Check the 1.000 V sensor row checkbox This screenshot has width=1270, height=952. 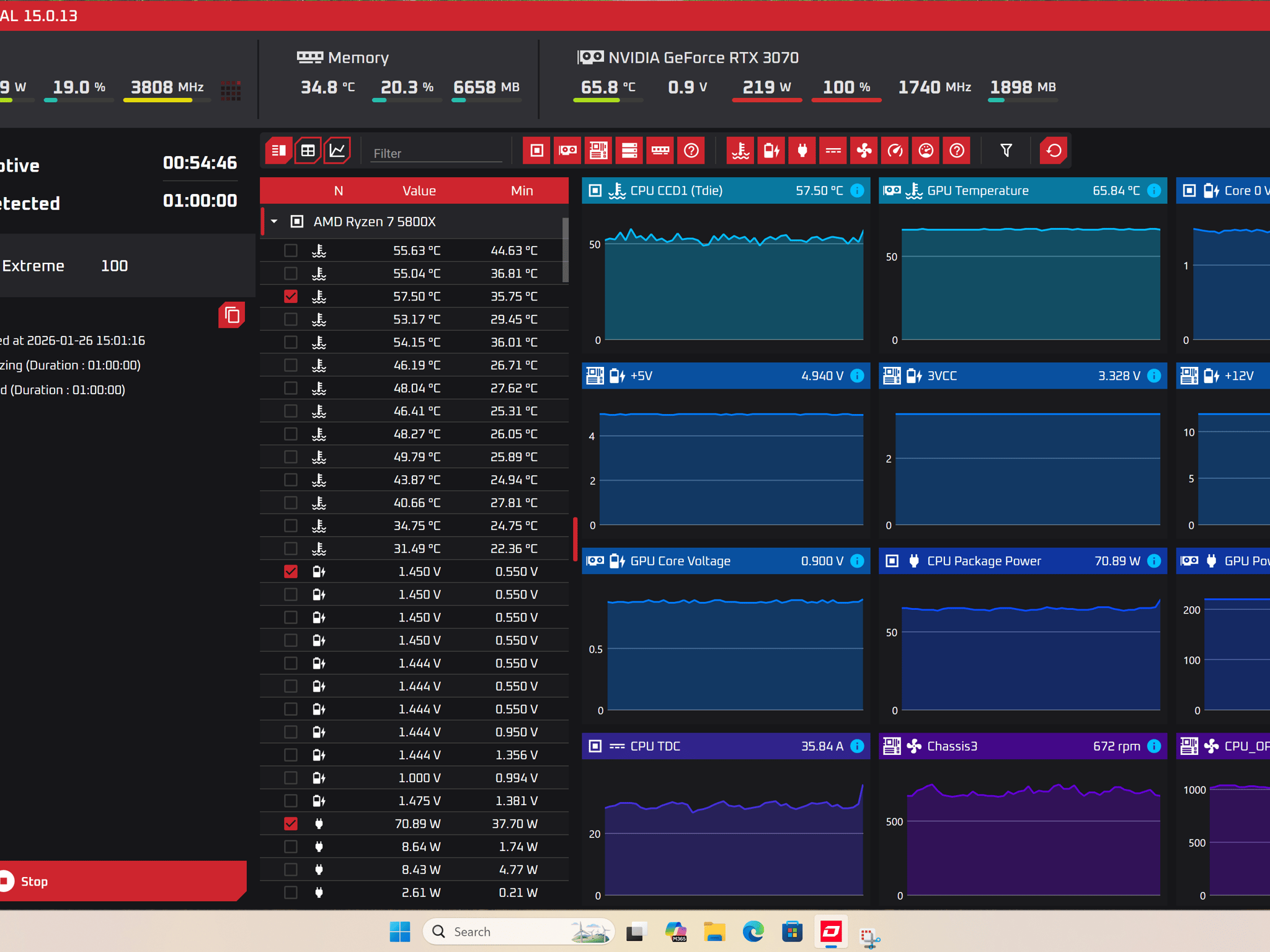click(x=291, y=778)
